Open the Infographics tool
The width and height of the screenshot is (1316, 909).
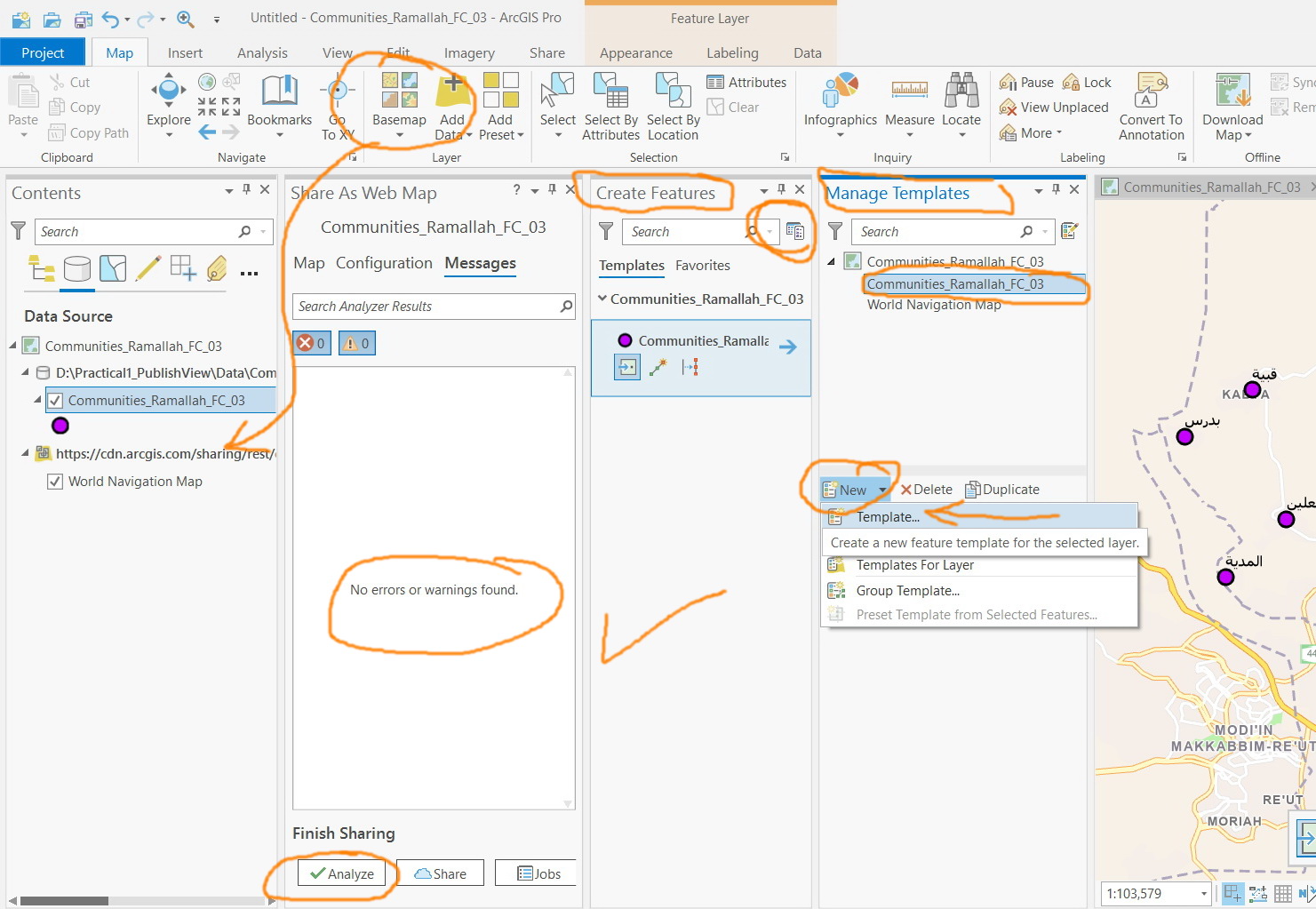840,106
